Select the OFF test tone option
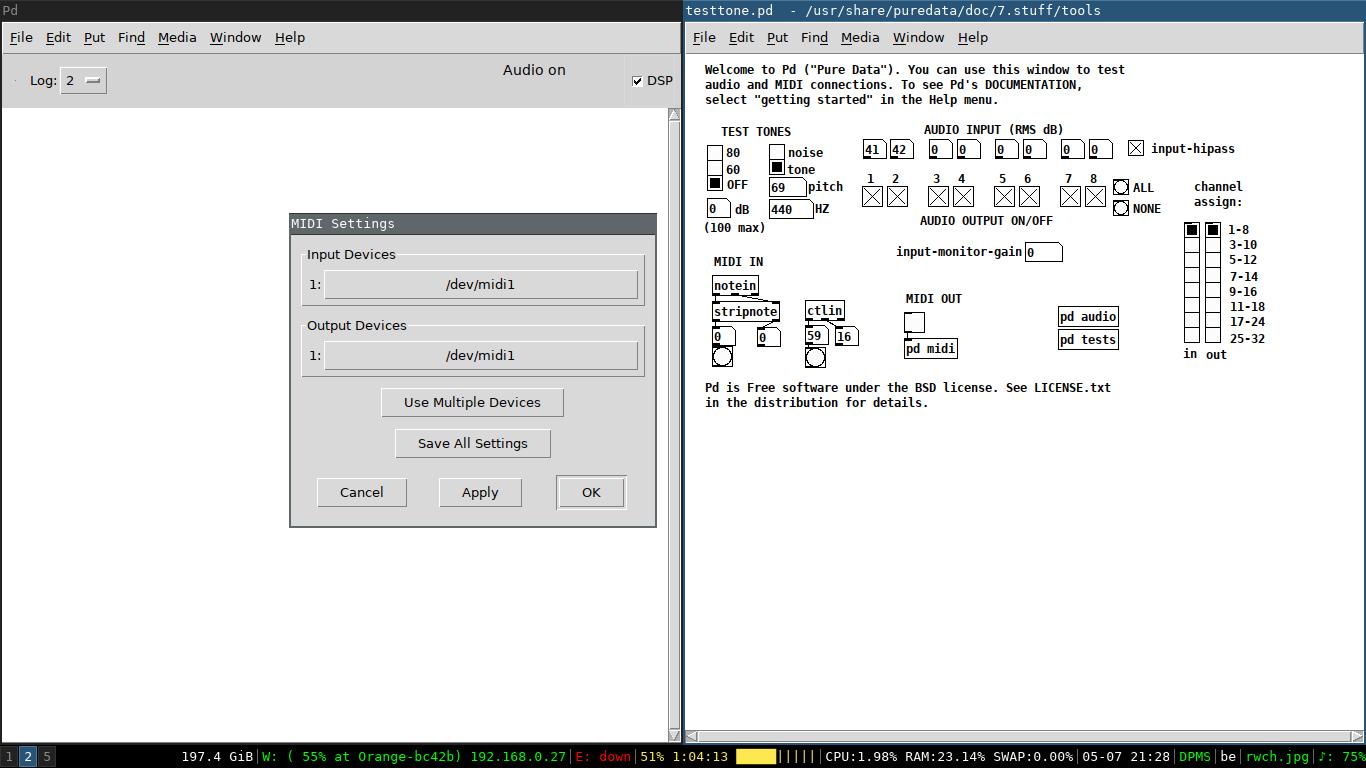The width and height of the screenshot is (1366, 768). click(715, 183)
